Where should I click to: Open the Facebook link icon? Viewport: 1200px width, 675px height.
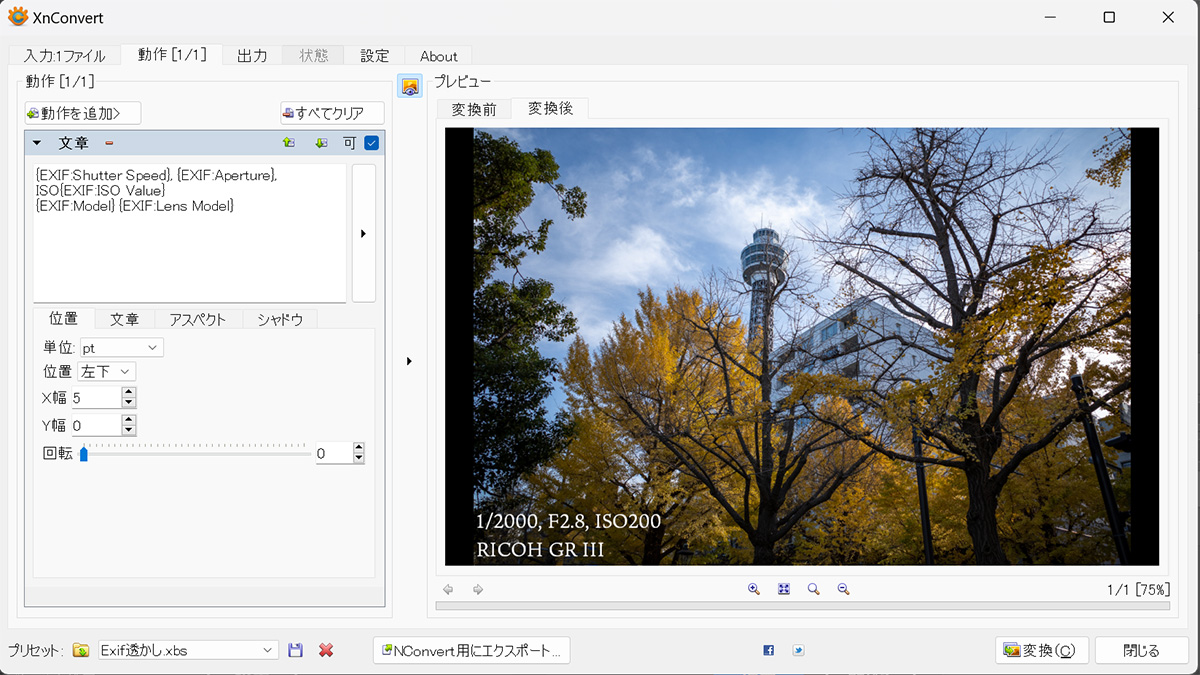click(x=768, y=650)
